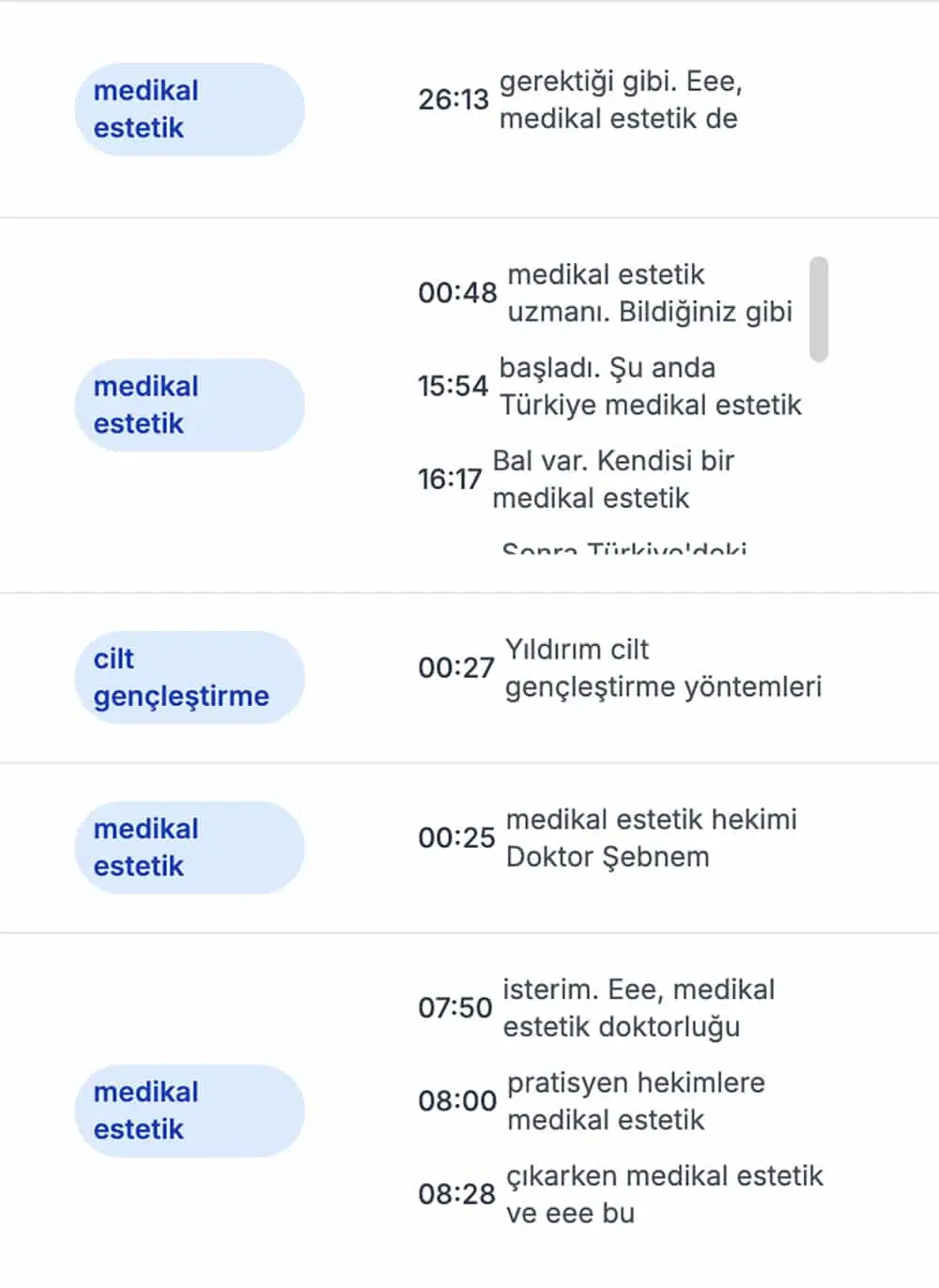
Task: Select the 15:54 timestamp
Action: (453, 386)
